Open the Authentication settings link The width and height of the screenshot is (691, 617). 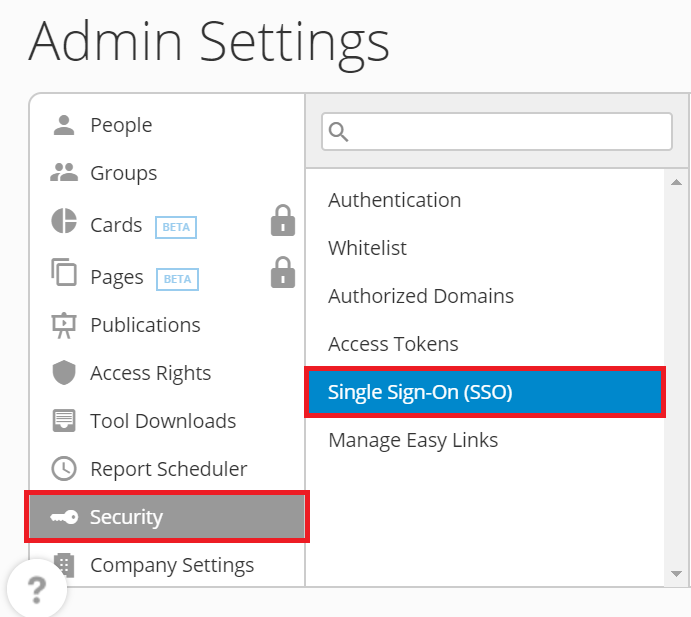pyautogui.click(x=394, y=200)
